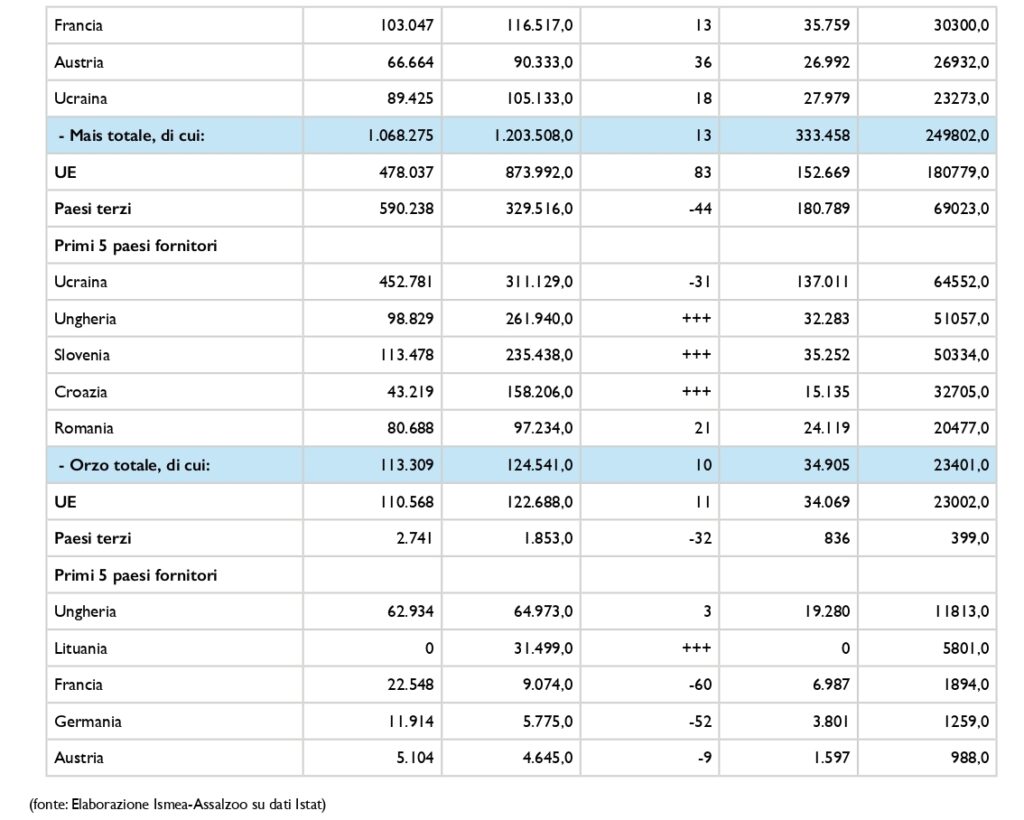Select the value 1.853,0
1024x820 pixels.
tap(549, 539)
